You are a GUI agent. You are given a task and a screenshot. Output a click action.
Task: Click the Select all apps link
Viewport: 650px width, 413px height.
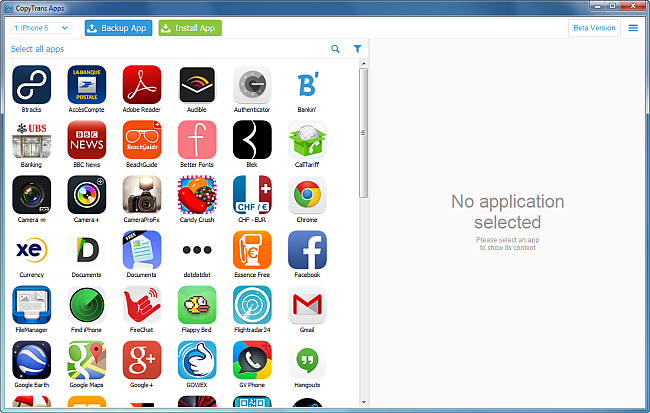click(x=37, y=49)
